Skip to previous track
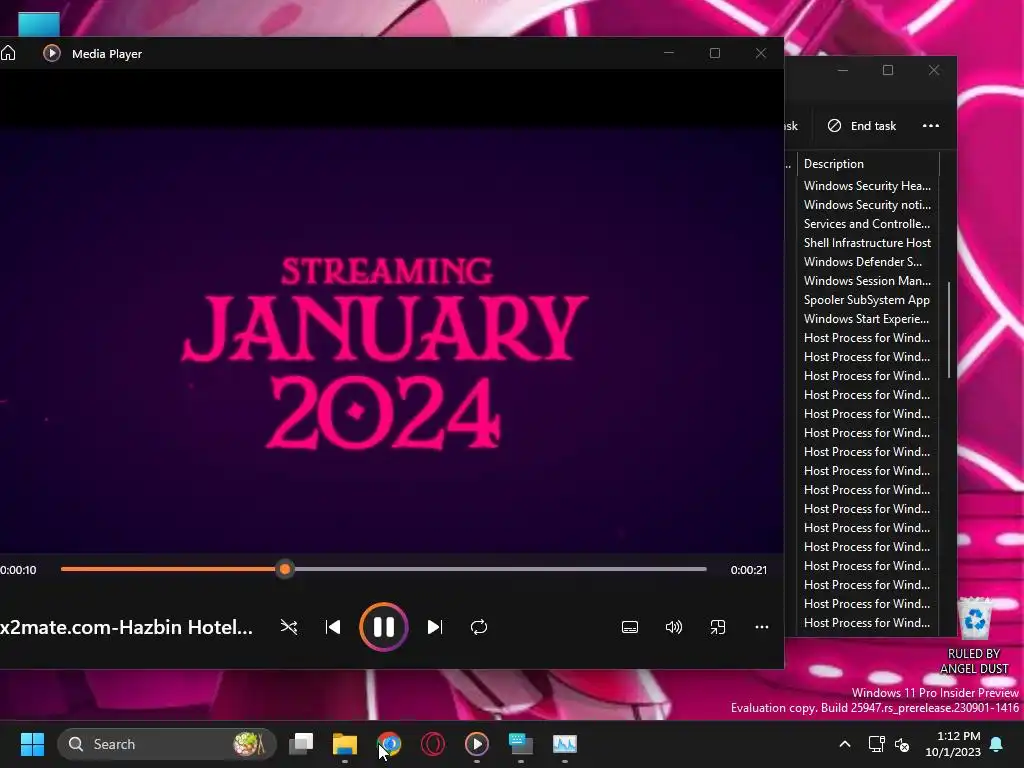1024x768 pixels. point(333,627)
